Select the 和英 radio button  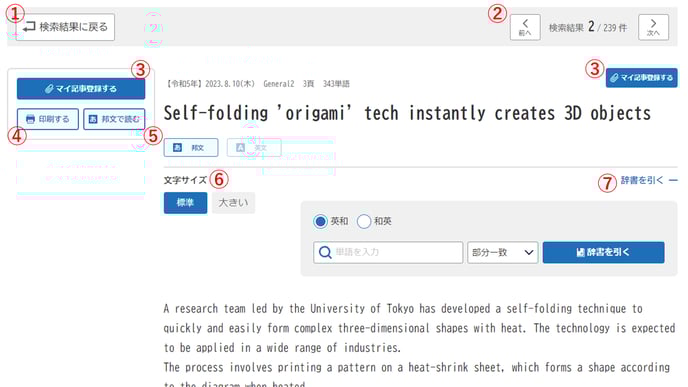(x=364, y=221)
